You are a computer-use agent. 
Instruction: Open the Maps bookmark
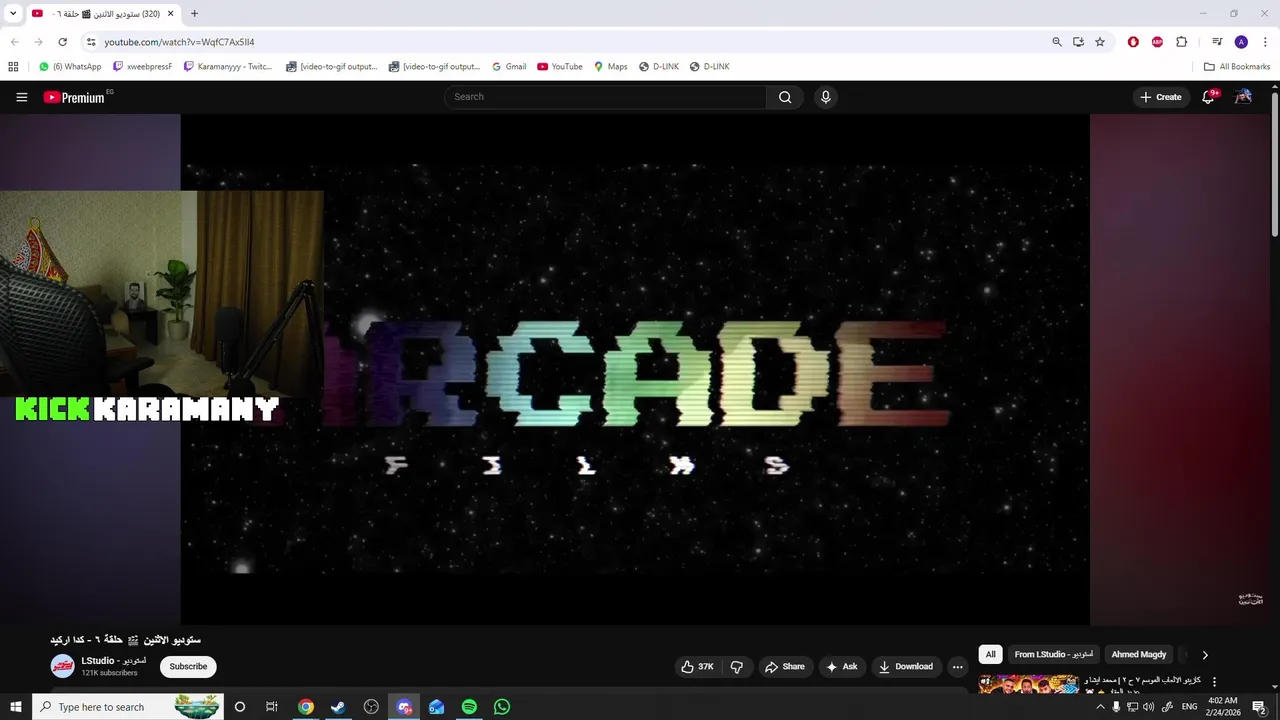[x=610, y=67]
